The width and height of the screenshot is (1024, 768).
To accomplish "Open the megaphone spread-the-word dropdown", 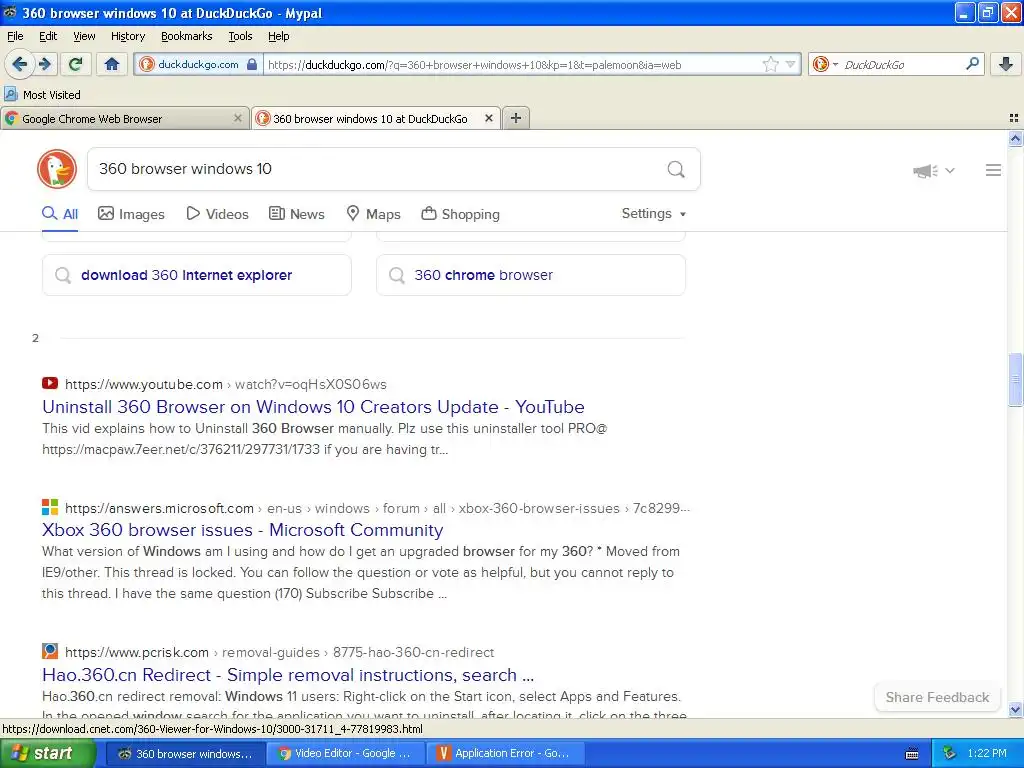I will click(x=934, y=170).
